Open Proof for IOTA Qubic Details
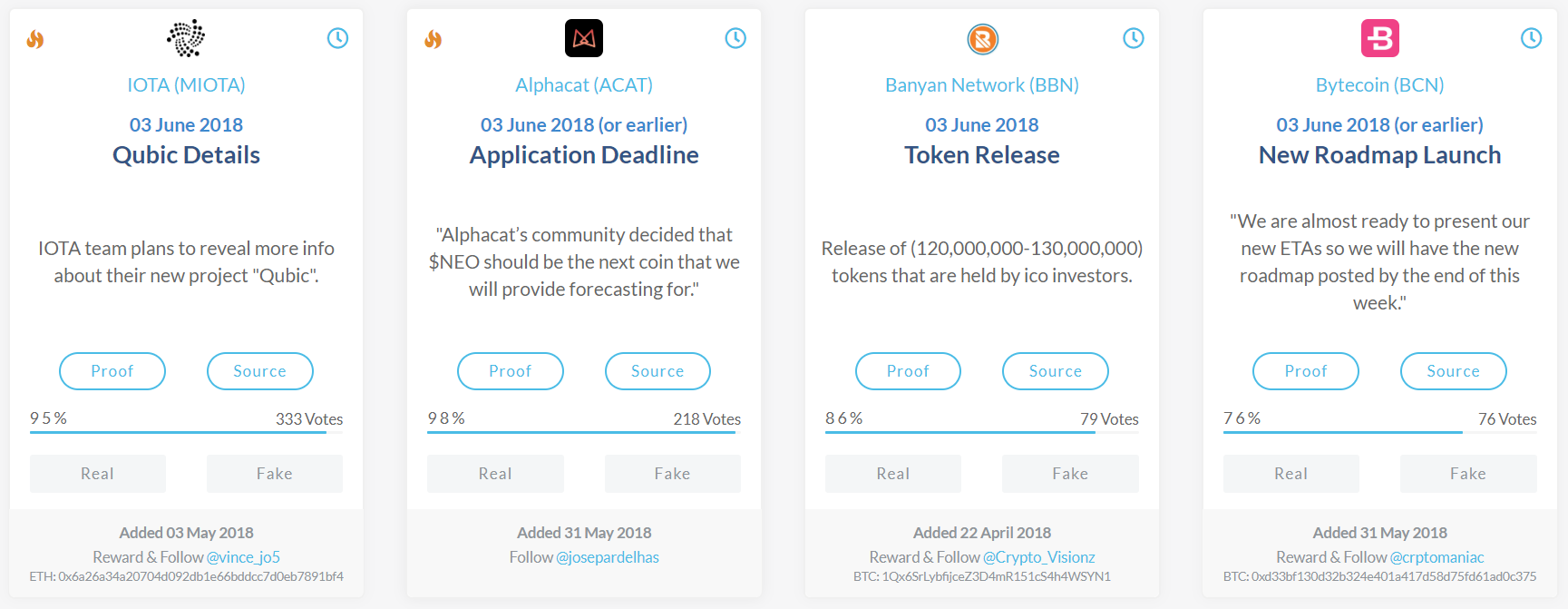The width and height of the screenshot is (1568, 609). tap(112, 371)
